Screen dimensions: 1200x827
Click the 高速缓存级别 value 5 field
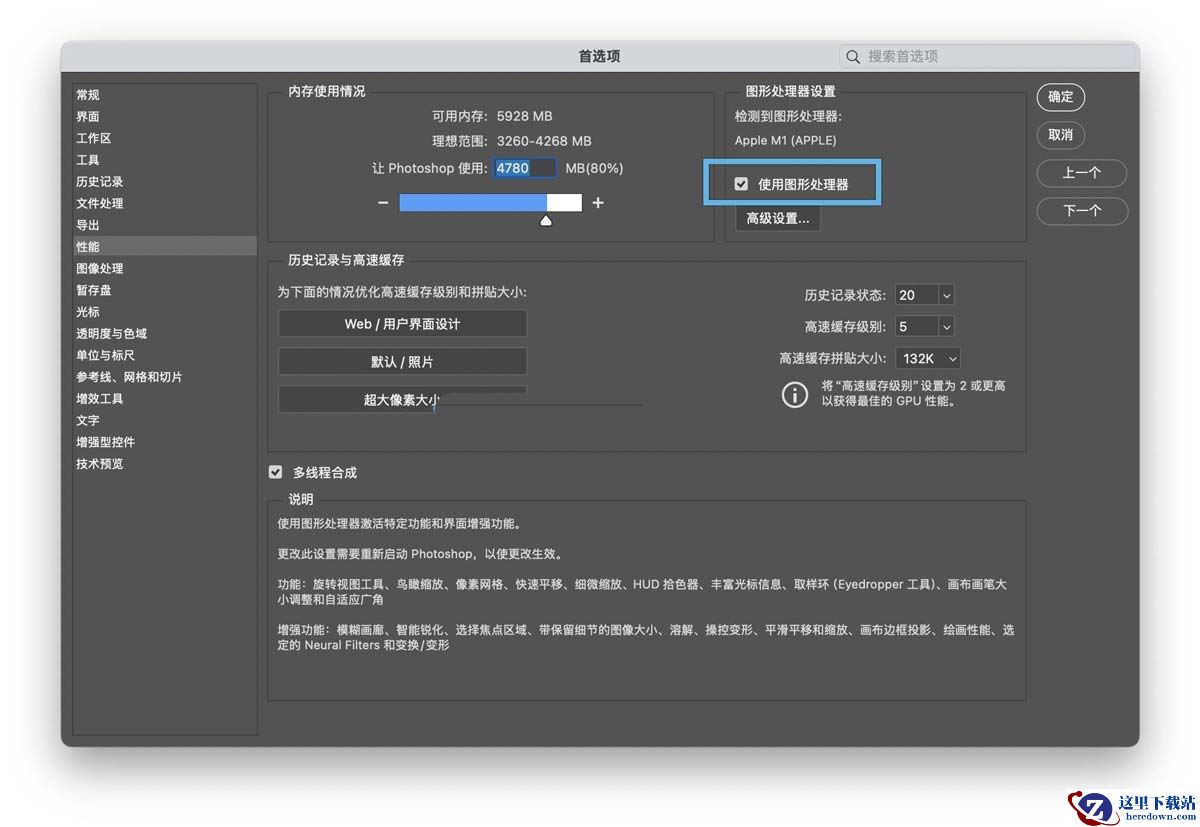coord(916,326)
